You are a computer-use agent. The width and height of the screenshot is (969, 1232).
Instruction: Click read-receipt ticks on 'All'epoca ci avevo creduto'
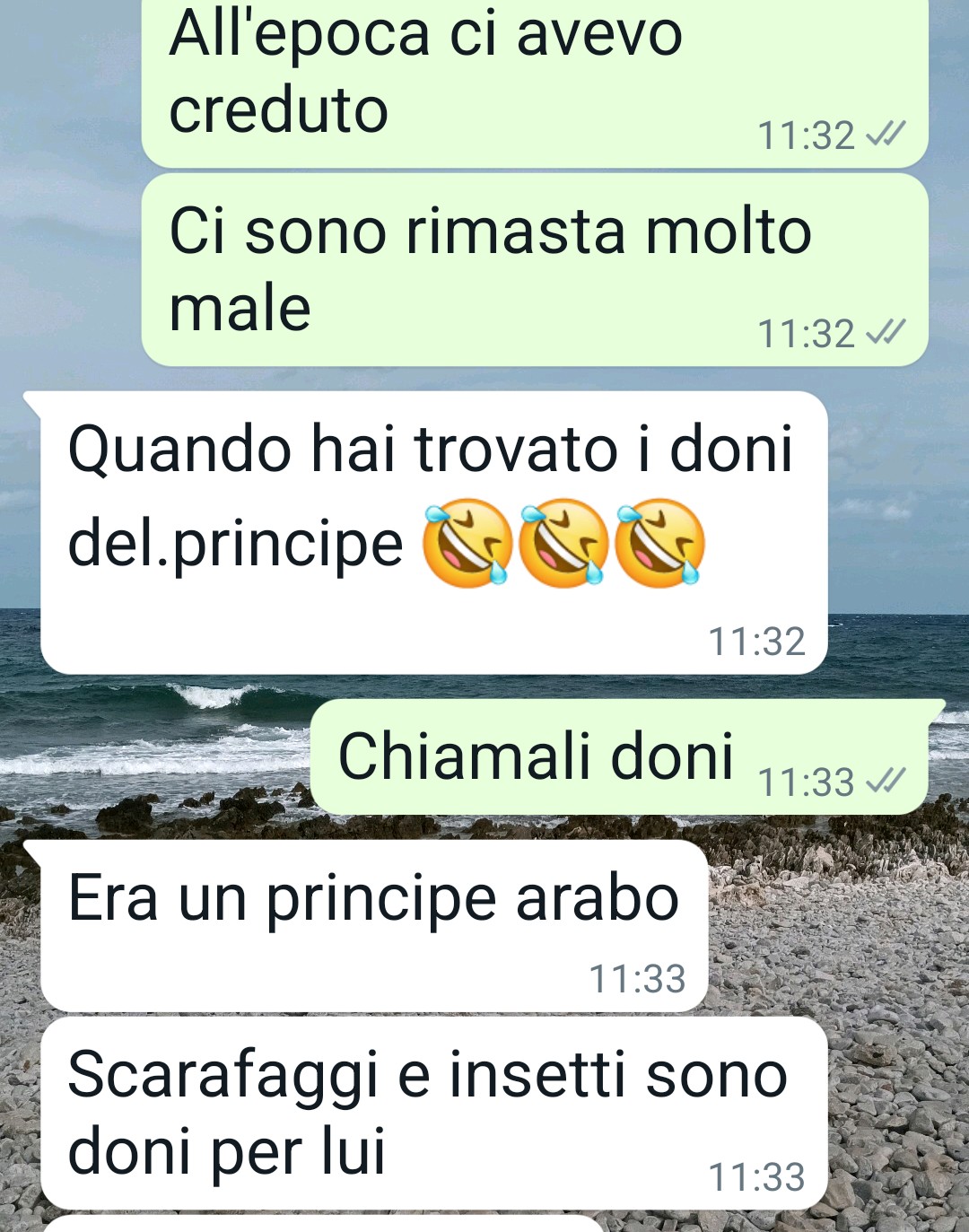pos(886,135)
